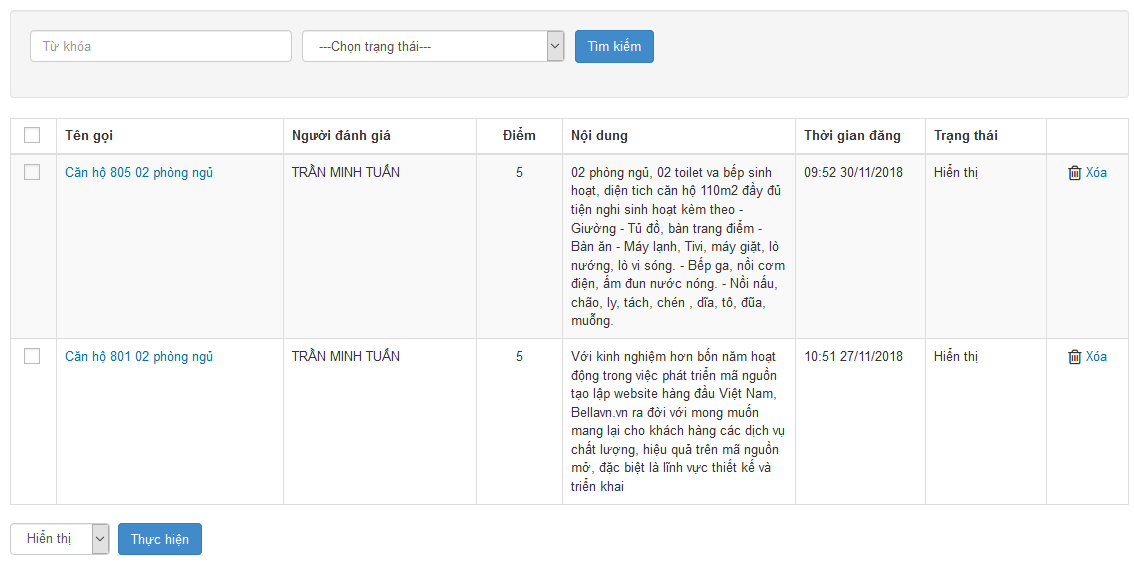
Task: Expand the bottom "Hiển thị" action dropdown
Action: pos(59,539)
